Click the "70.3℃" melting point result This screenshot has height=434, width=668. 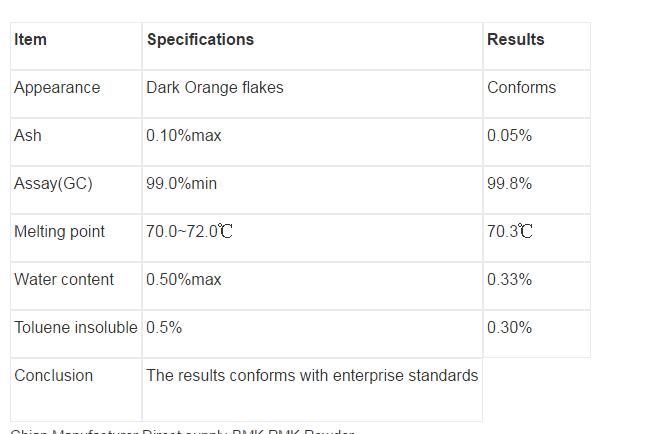510,232
